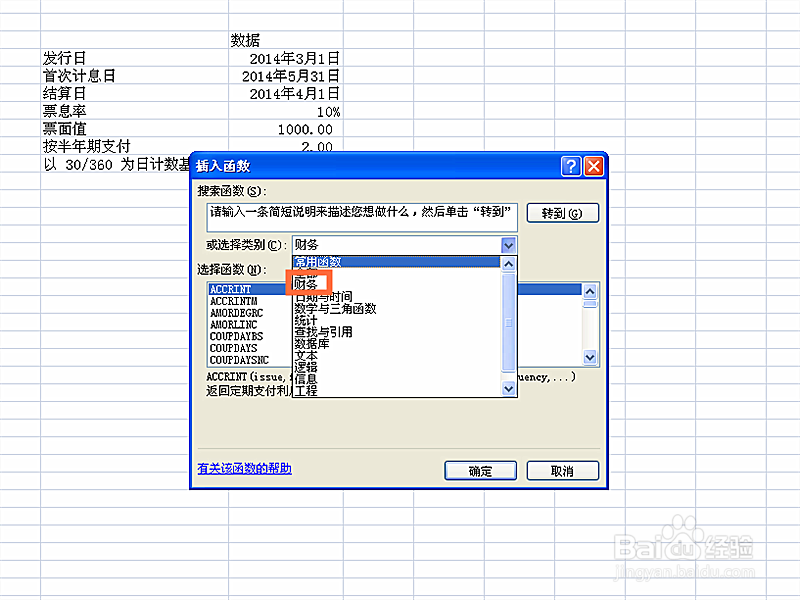
Task: Collapse the 或选择类别 dropdown arrow
Action: point(508,245)
